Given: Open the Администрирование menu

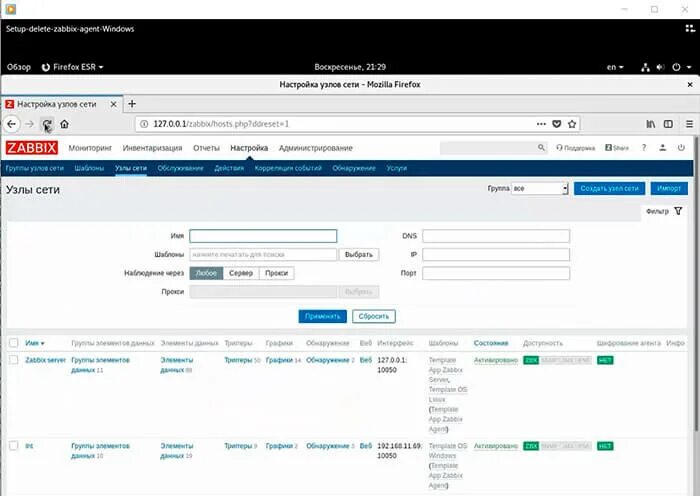Looking at the screenshot, I should click(316, 148).
